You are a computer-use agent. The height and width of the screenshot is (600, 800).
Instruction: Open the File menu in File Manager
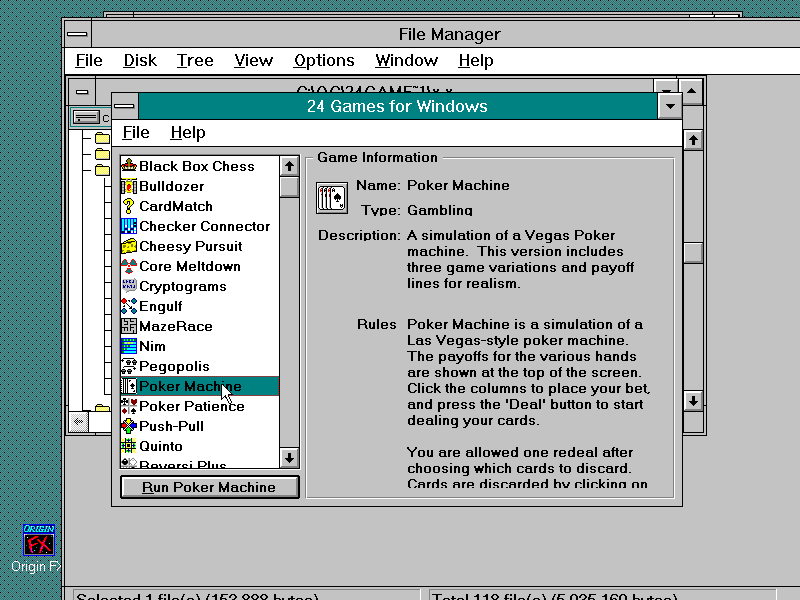coord(89,60)
